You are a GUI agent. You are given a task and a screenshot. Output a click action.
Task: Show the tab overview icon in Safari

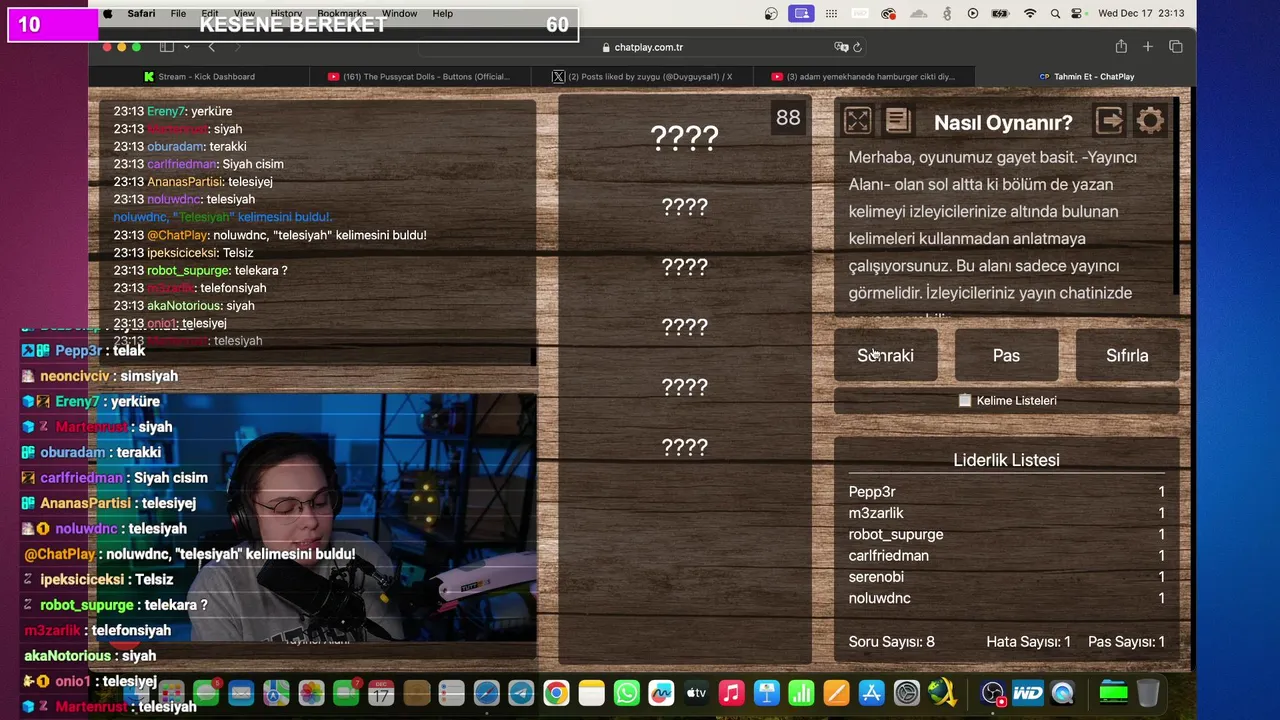(1176, 47)
